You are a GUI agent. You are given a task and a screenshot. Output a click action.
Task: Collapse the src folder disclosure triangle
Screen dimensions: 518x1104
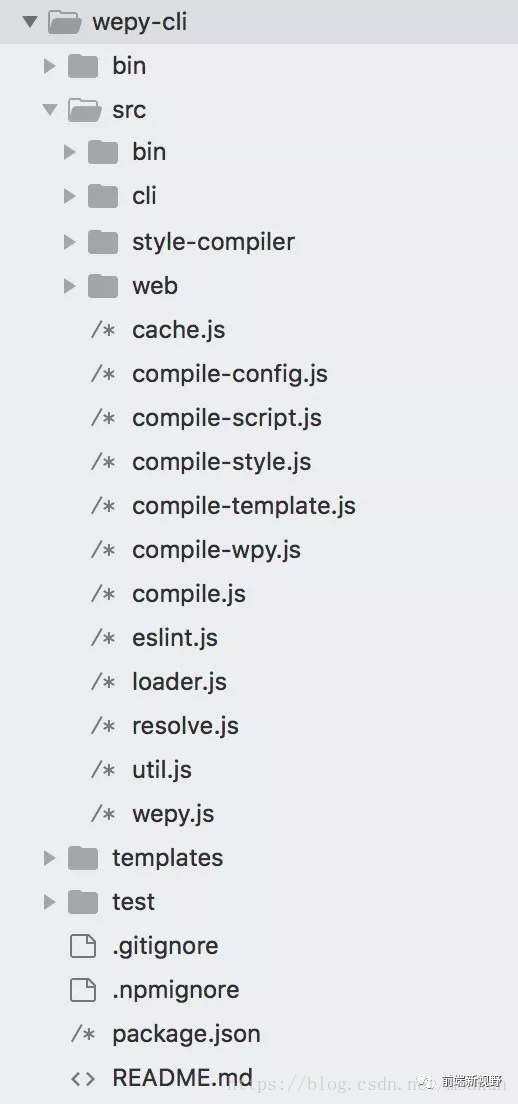pos(50,110)
